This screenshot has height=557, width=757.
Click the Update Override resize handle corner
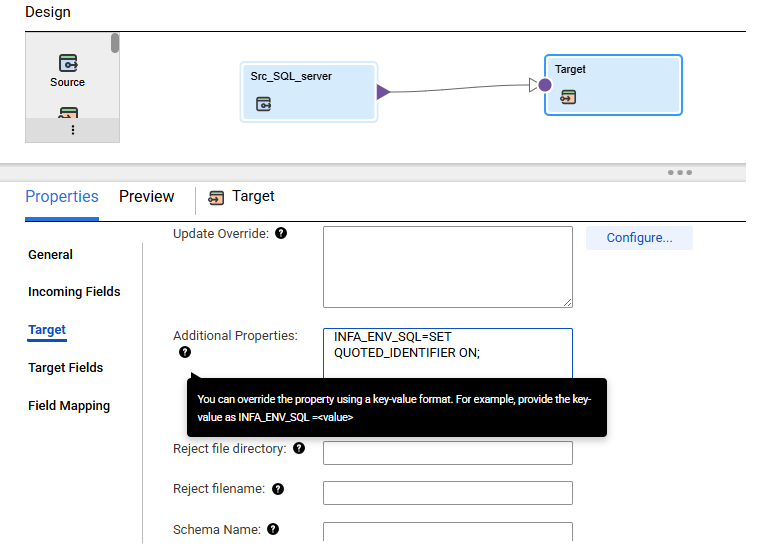(568, 303)
